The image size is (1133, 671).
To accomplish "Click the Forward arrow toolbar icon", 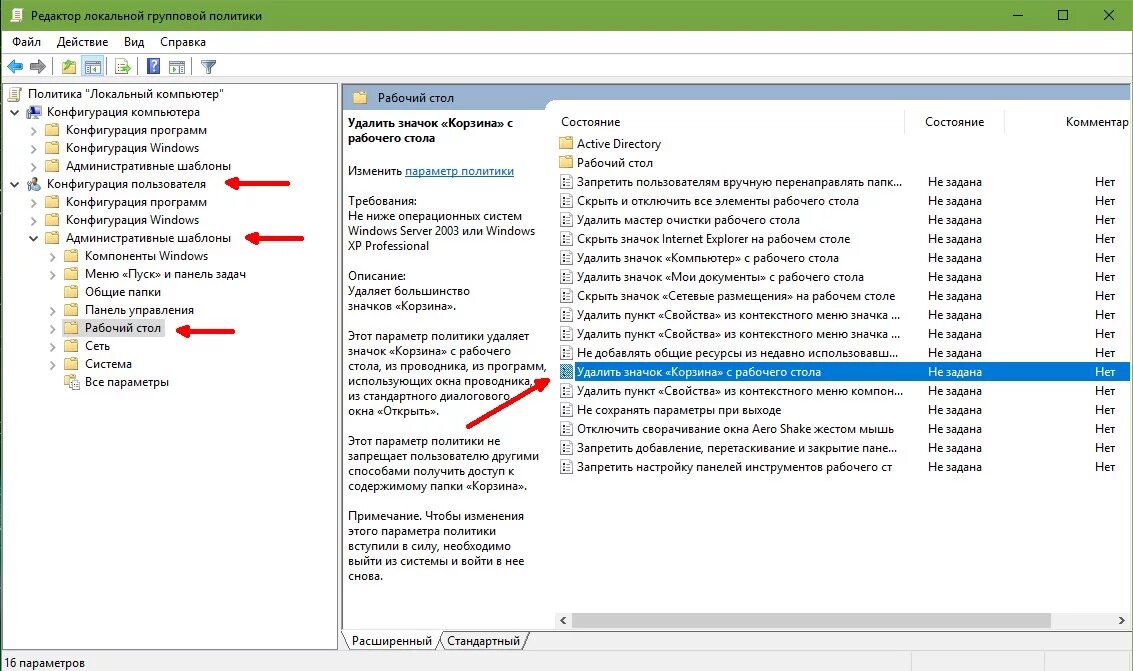I will pos(38,67).
